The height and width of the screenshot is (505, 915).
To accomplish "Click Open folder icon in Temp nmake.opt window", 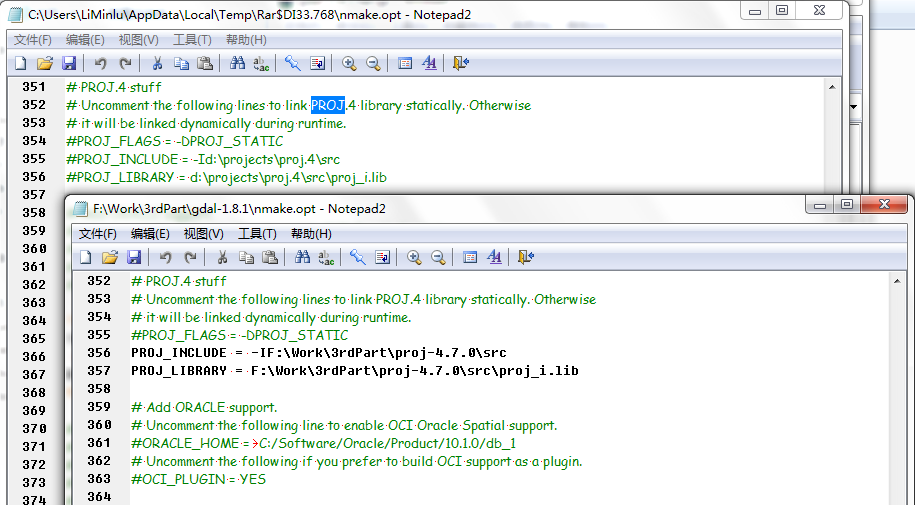I will tap(45, 63).
